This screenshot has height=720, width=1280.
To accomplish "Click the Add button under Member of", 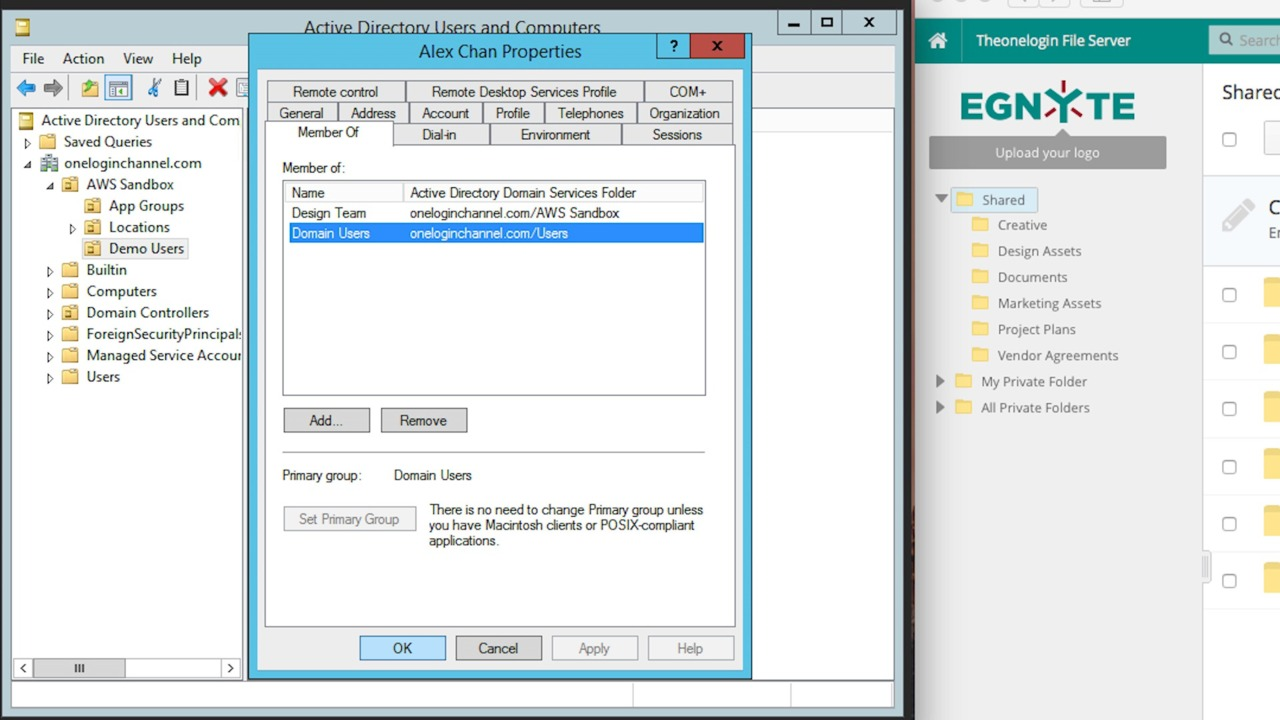I will 326,420.
